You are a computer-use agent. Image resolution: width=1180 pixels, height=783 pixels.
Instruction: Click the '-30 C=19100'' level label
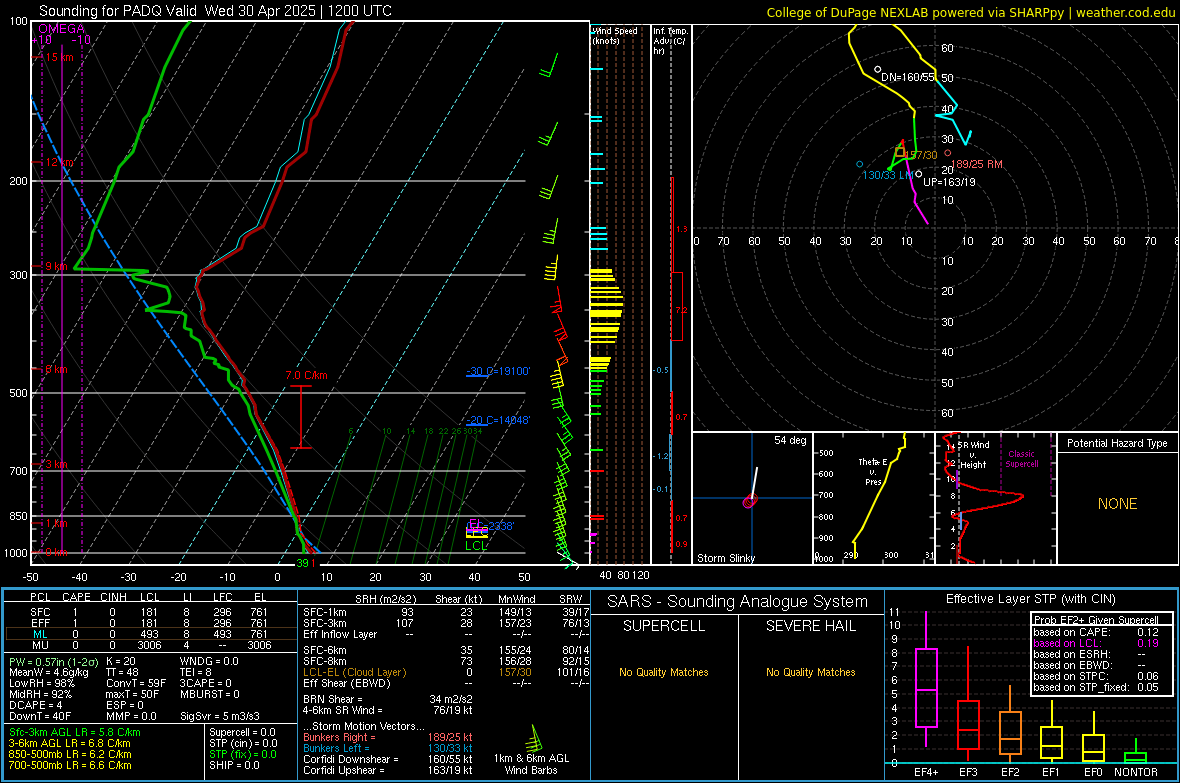[x=498, y=371]
